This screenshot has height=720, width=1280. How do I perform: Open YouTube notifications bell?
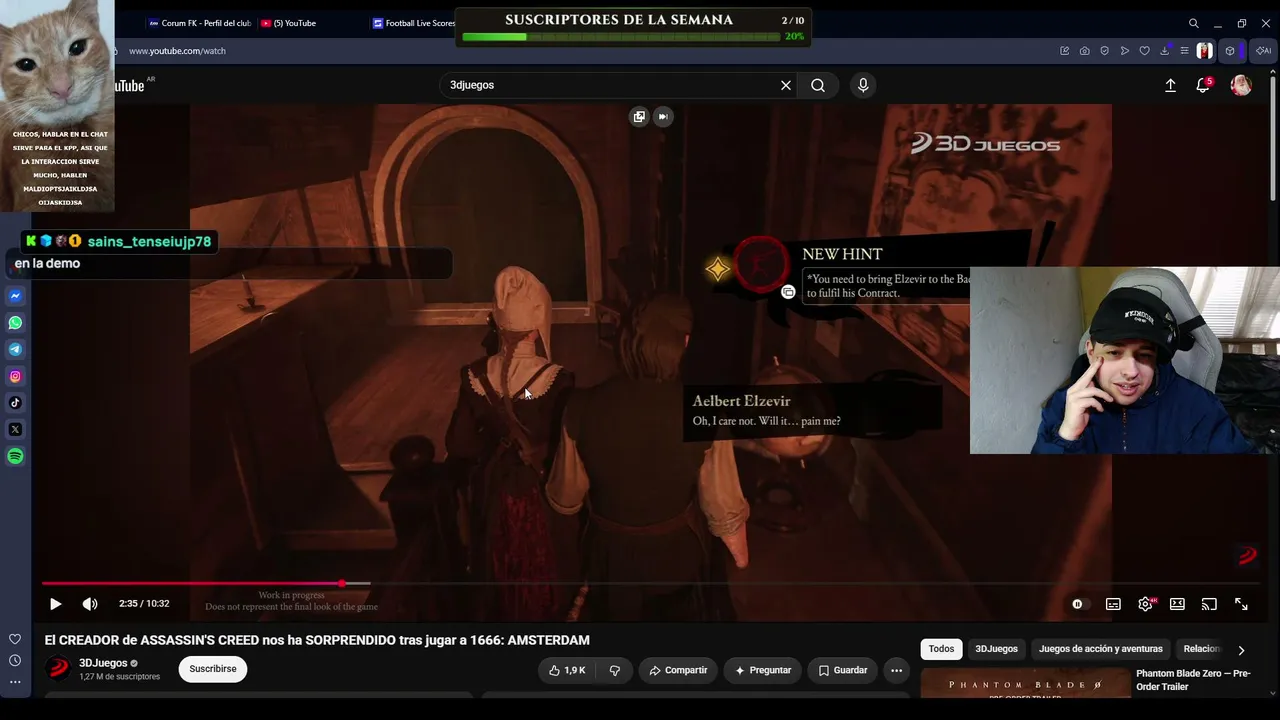point(1203,86)
